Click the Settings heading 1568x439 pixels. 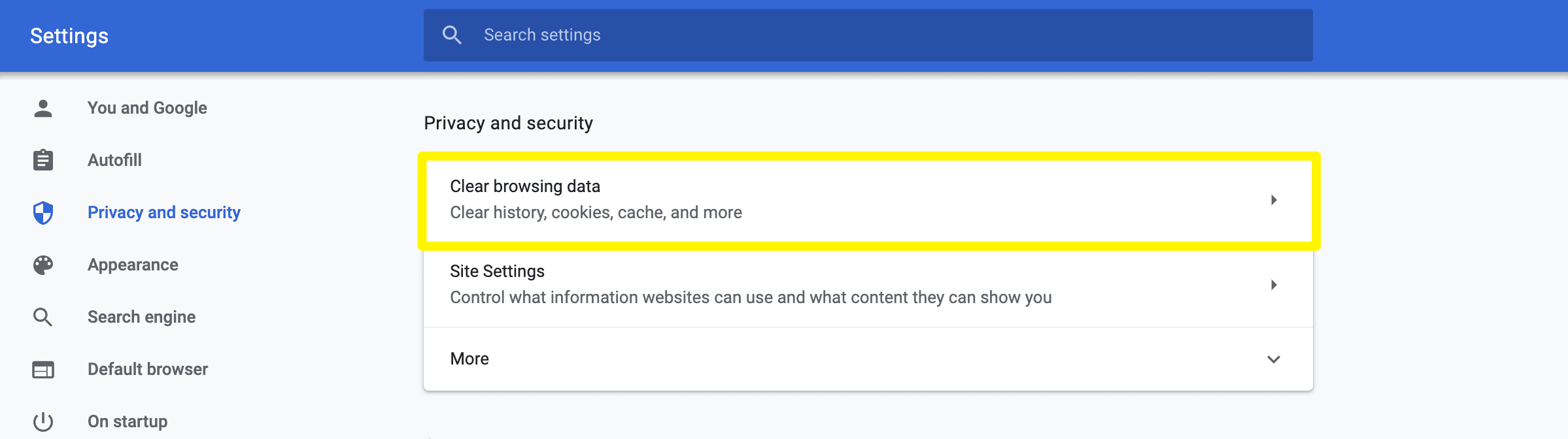(x=69, y=35)
